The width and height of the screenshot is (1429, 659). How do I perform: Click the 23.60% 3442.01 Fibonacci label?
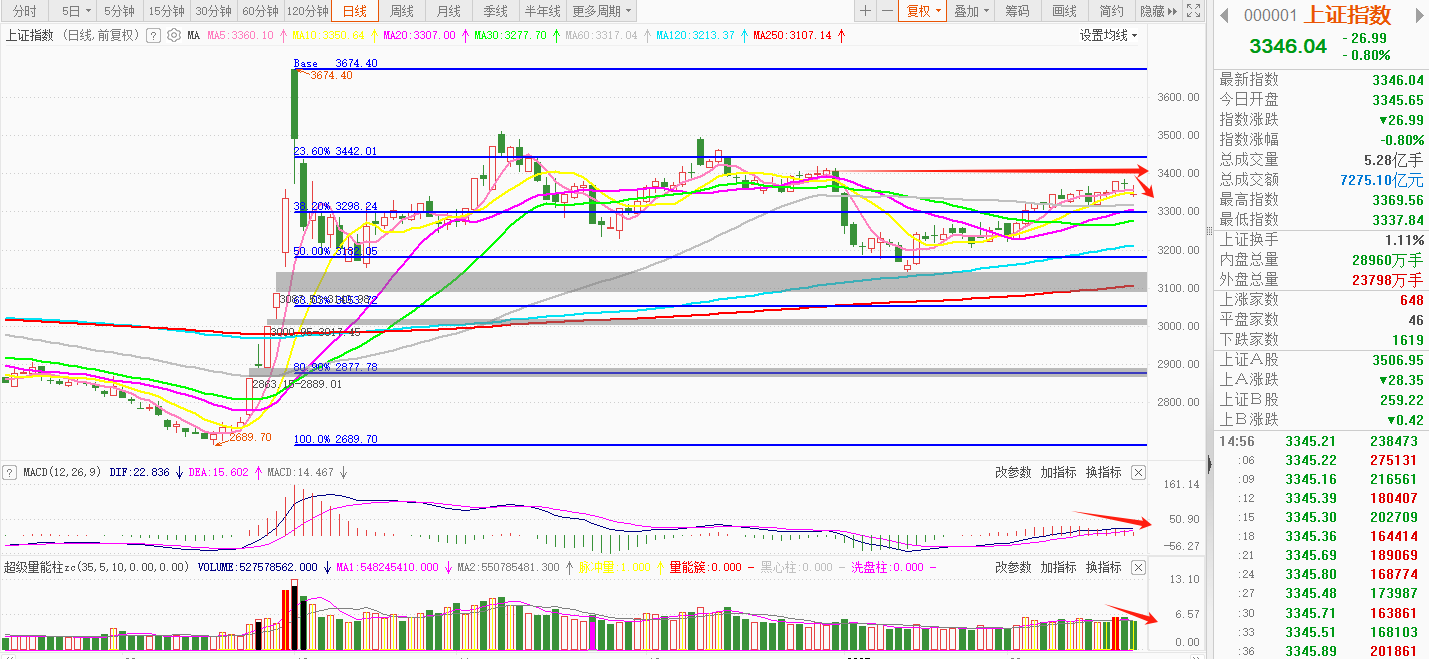pos(335,151)
